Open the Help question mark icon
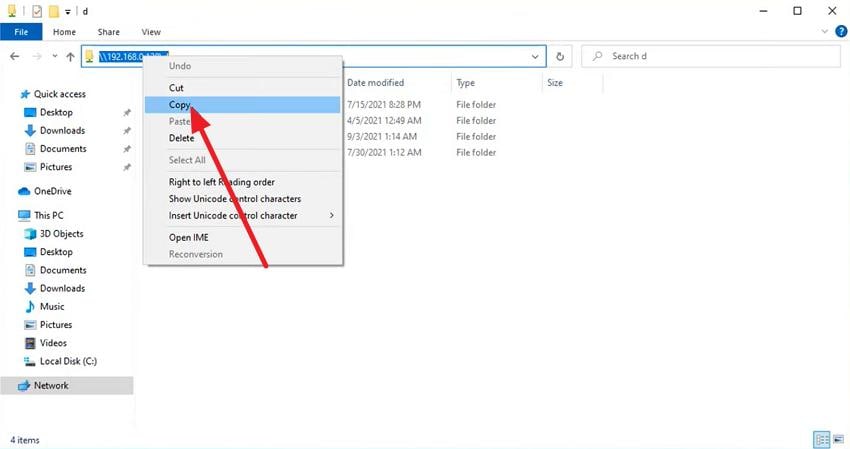 click(x=841, y=31)
